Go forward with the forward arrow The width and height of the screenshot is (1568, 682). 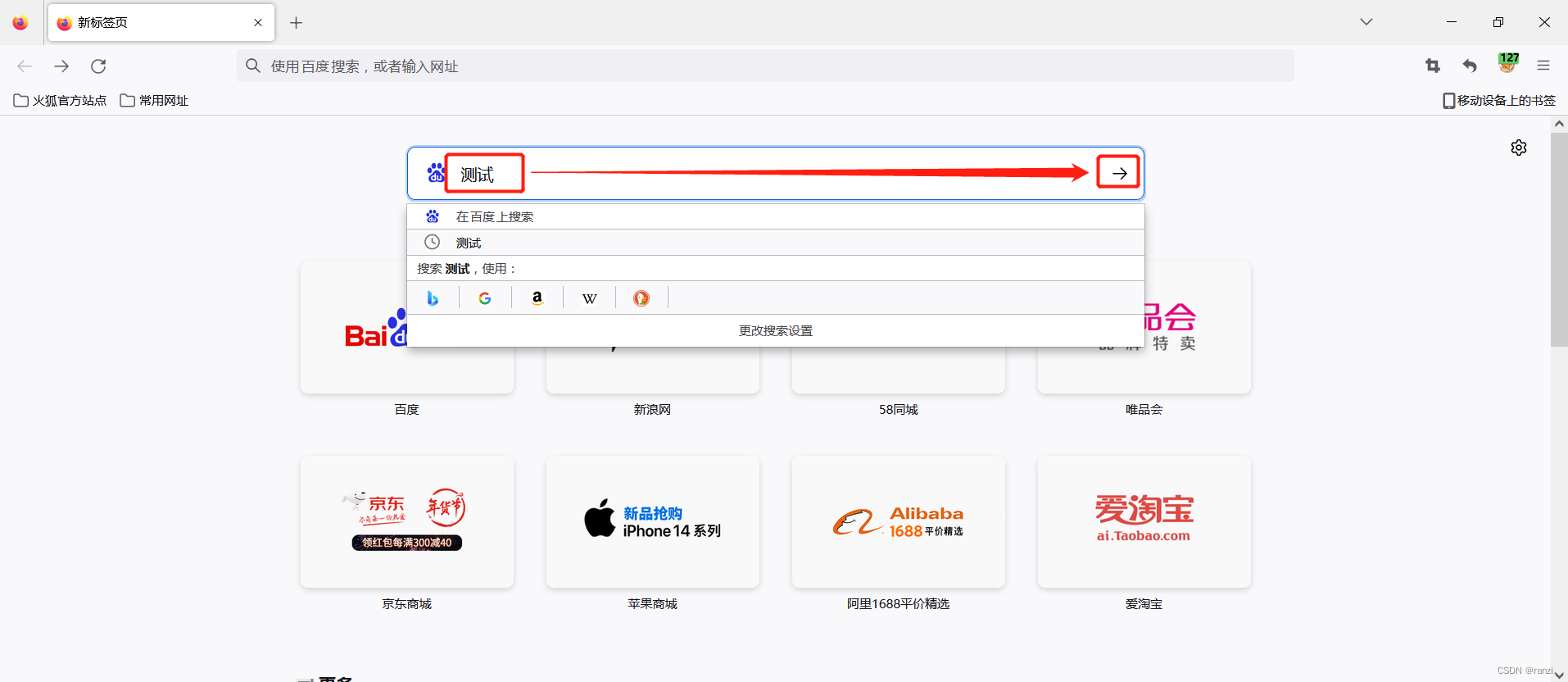click(61, 66)
